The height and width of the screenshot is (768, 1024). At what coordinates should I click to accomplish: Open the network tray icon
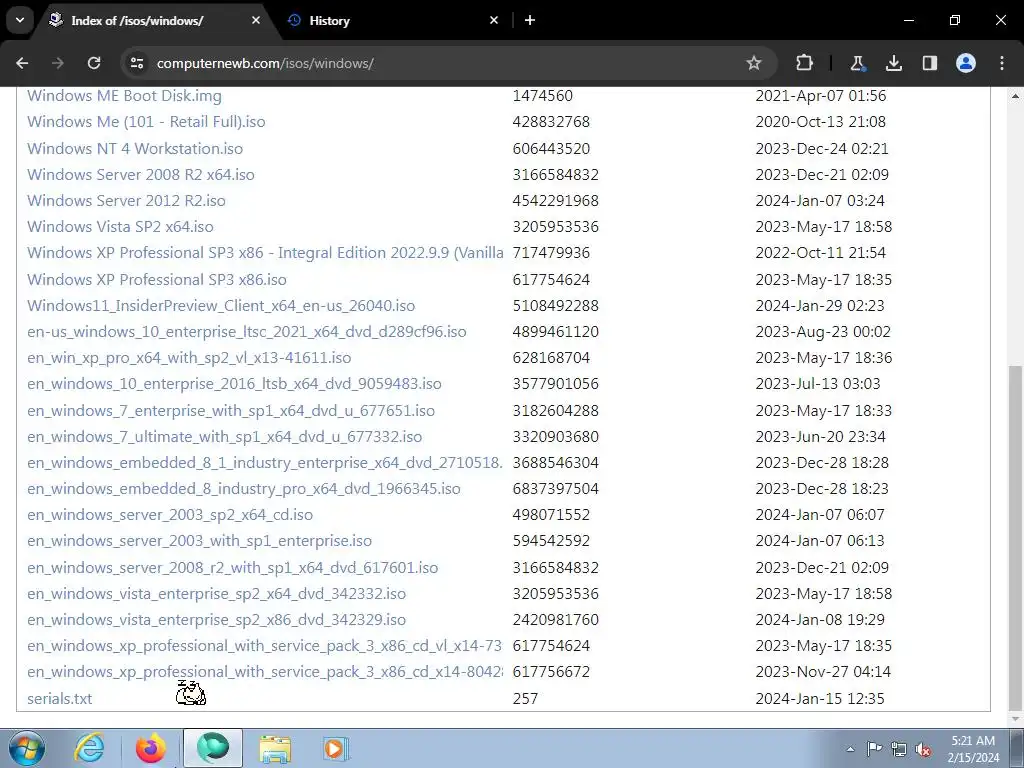tap(899, 749)
